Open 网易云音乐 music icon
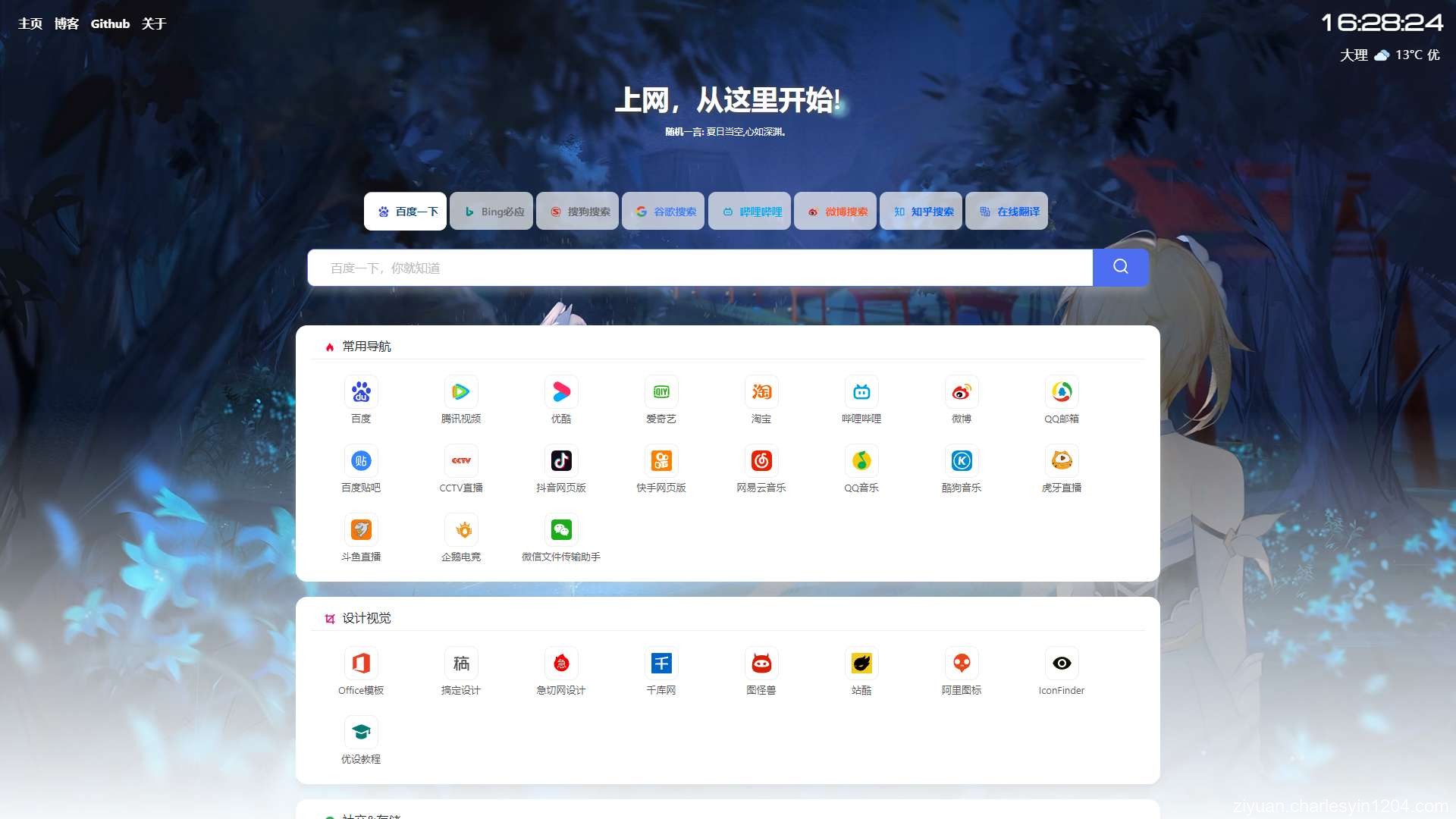The width and height of the screenshot is (1456, 819). pos(761,460)
